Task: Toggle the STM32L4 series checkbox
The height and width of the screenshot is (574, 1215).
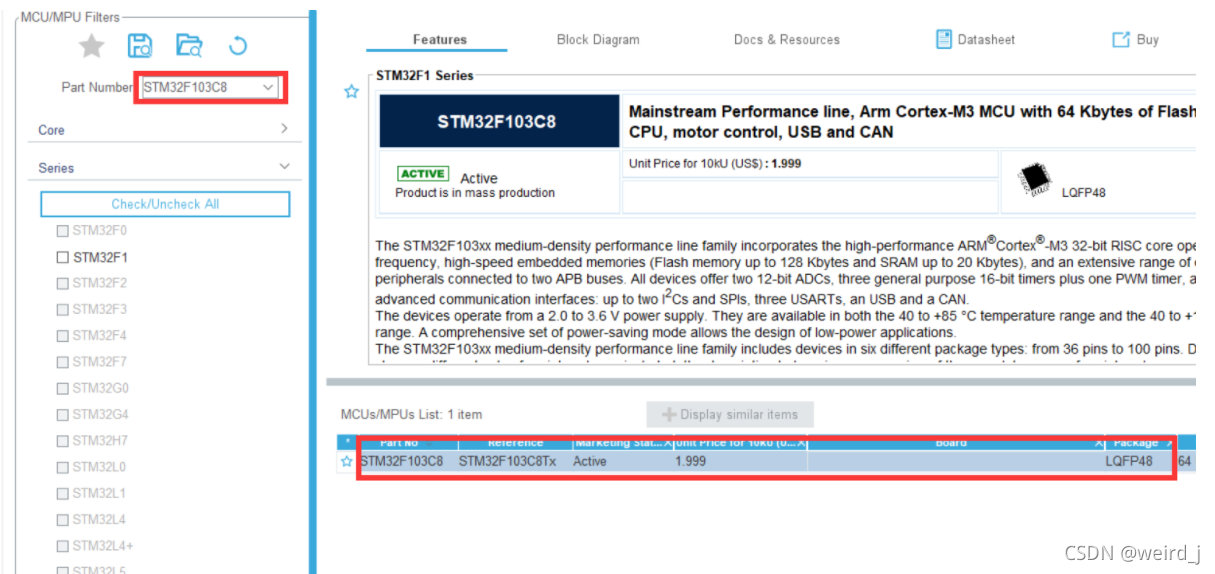Action: coord(63,519)
